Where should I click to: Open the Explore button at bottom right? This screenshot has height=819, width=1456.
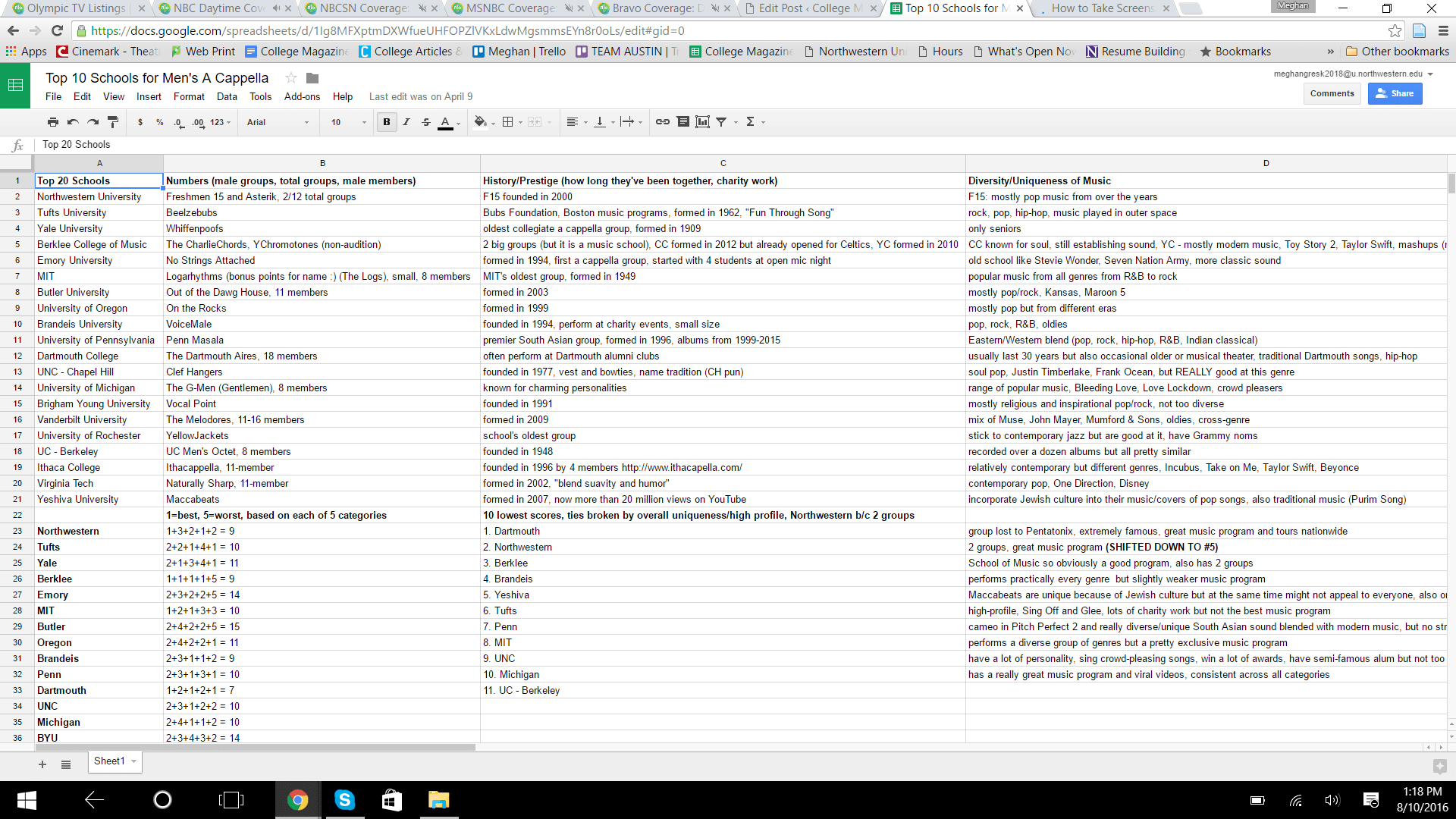point(1440,766)
